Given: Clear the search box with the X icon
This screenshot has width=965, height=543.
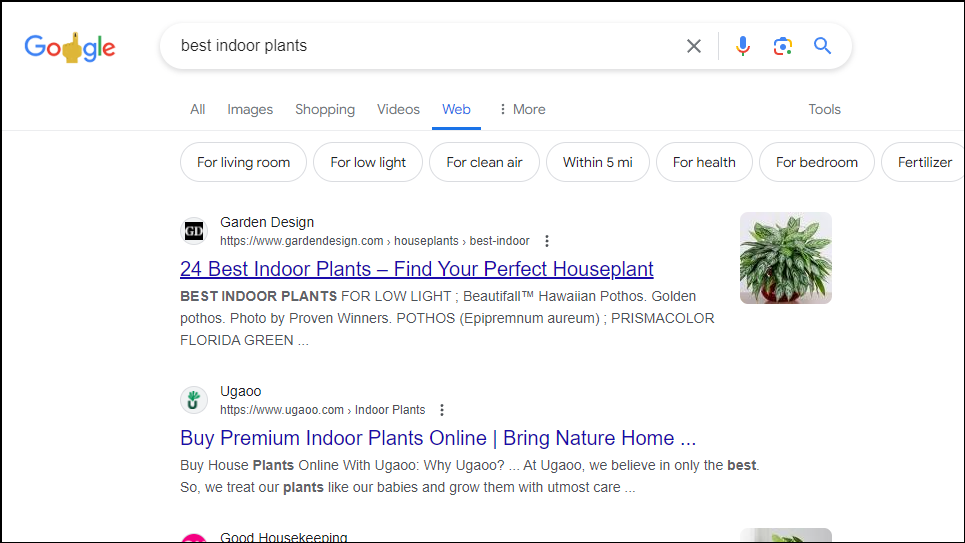Looking at the screenshot, I should pos(694,46).
